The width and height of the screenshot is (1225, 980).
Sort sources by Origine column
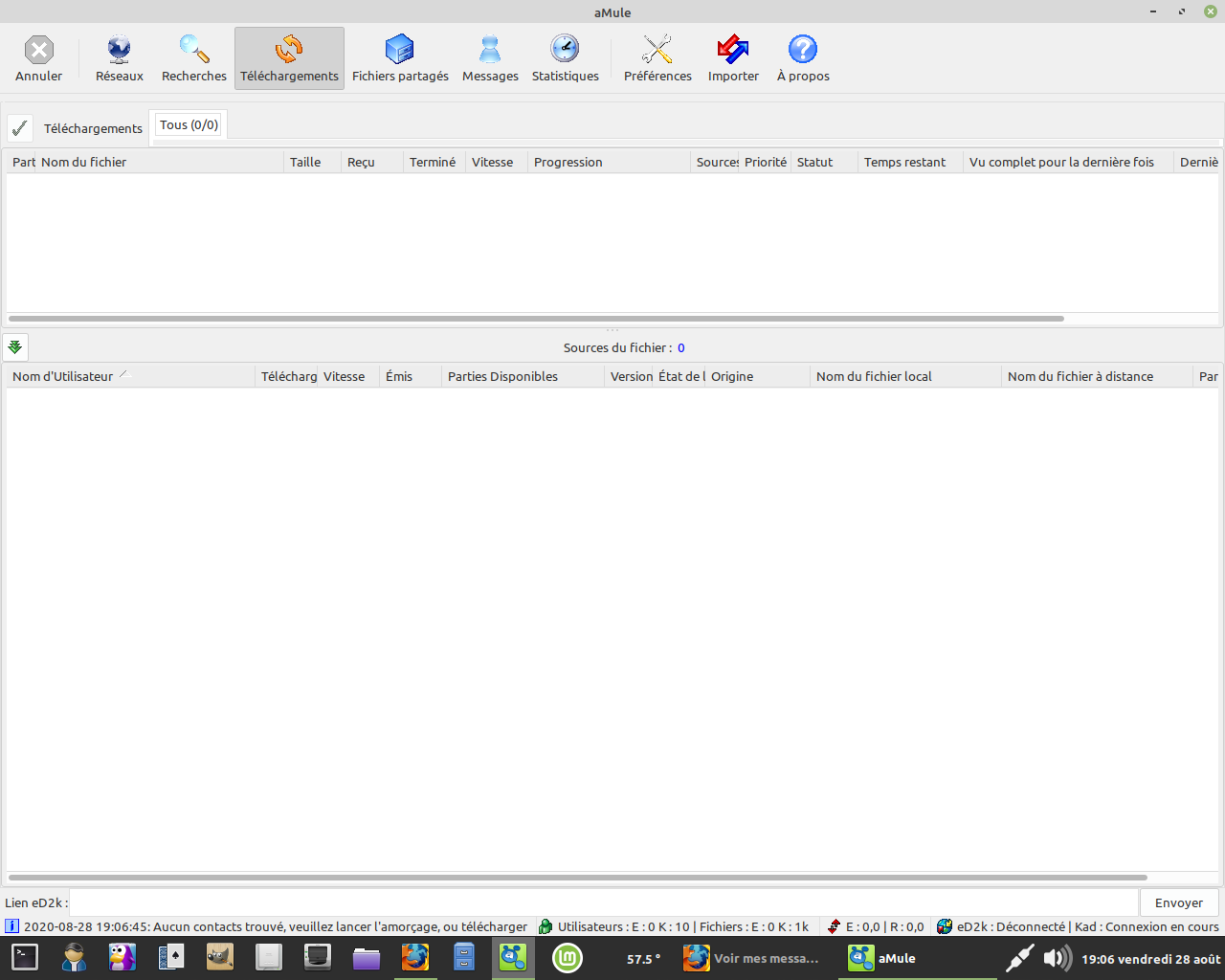point(757,376)
